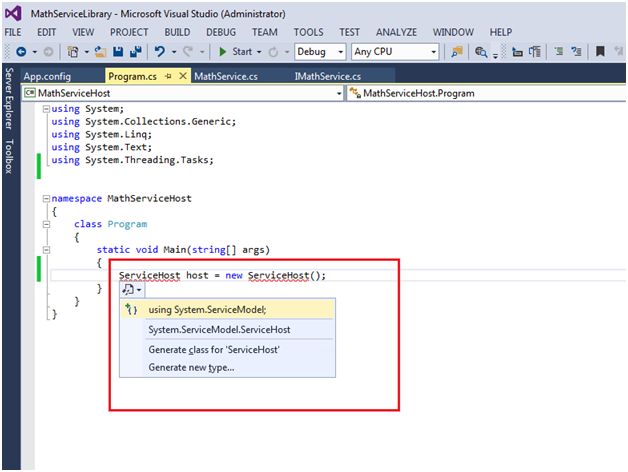Viewport: 628px width, 472px height.
Task: Switch to the IMathService.cs tab
Action: pyautogui.click(x=328, y=76)
